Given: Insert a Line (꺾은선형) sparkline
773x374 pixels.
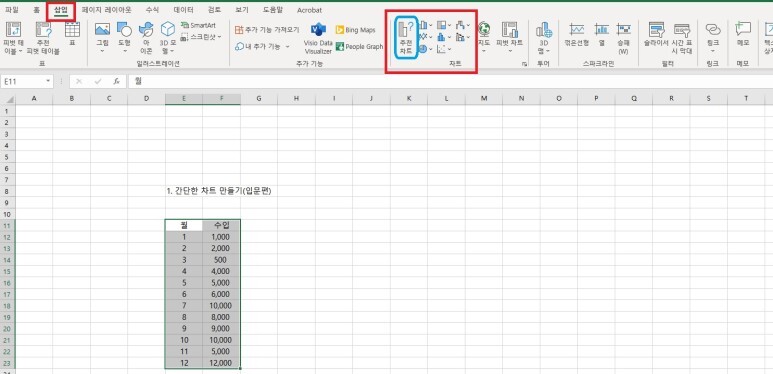Looking at the screenshot, I should pyautogui.click(x=577, y=34).
